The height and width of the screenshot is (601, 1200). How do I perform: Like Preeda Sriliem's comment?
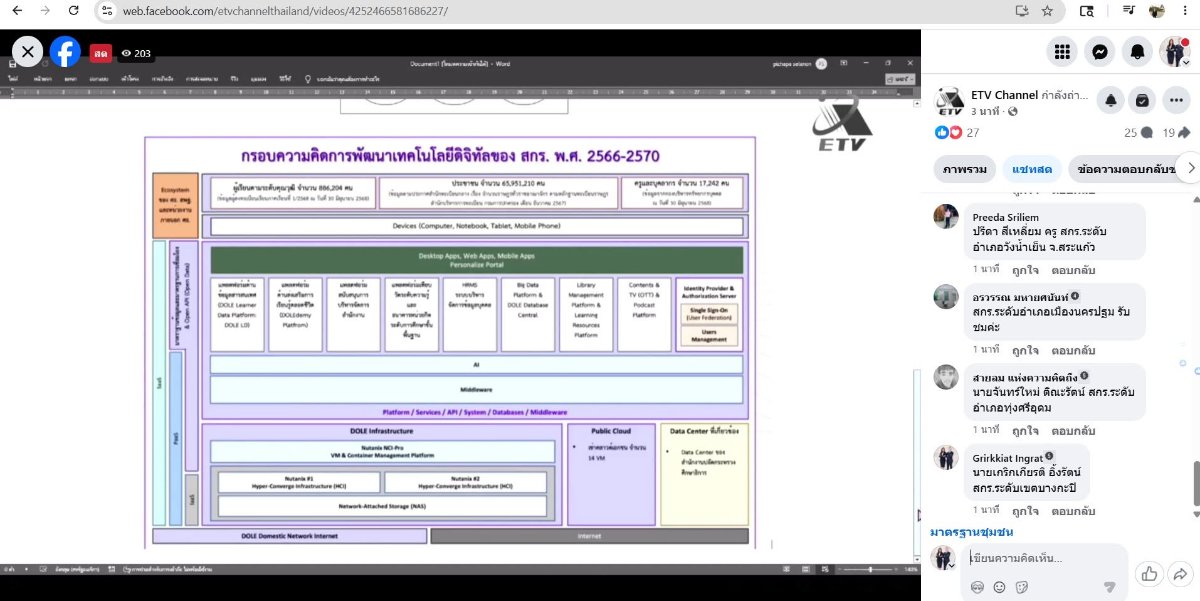(x=1024, y=270)
